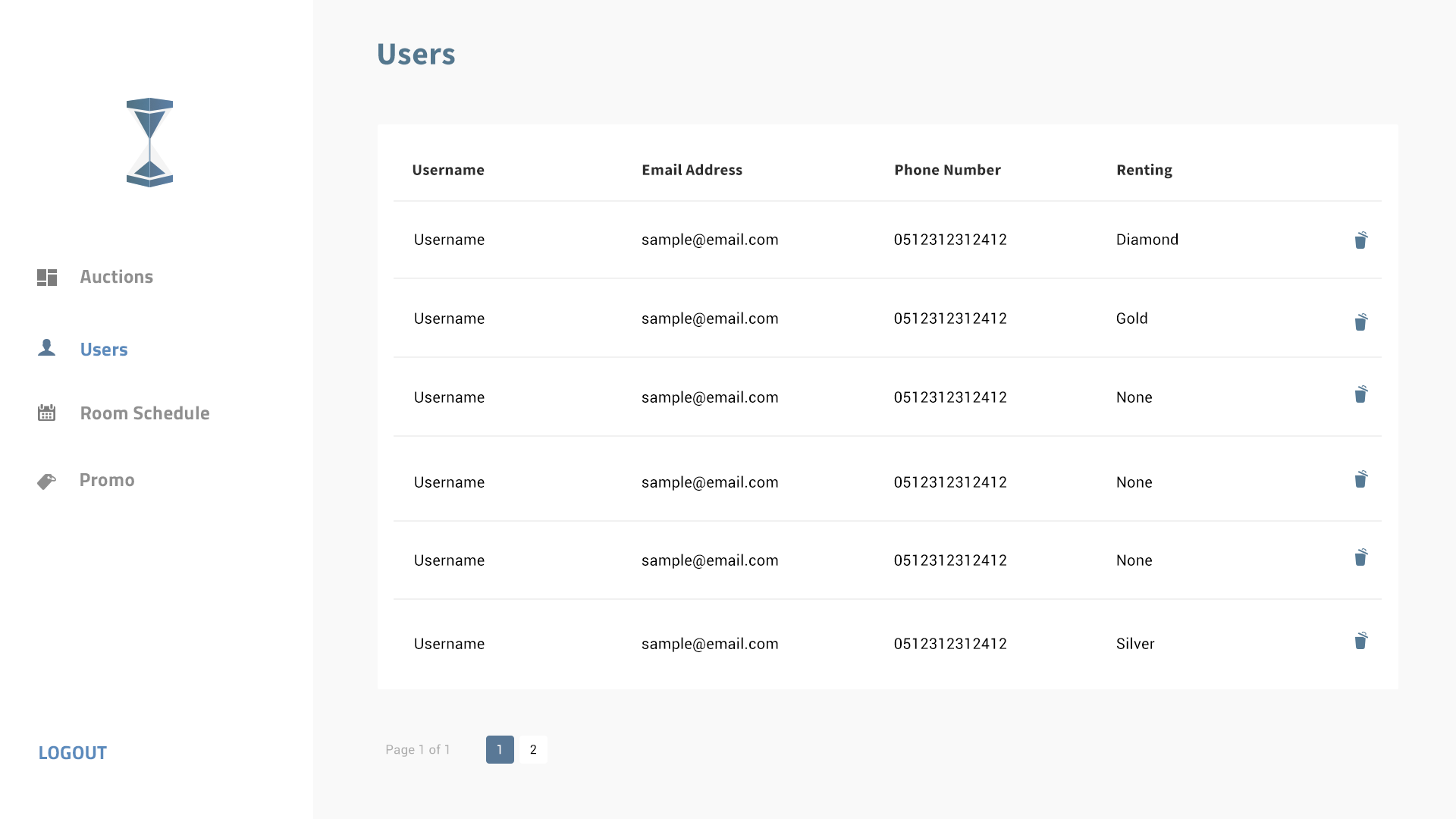Click the trash icon in the fourth user row
The width and height of the screenshot is (1456, 819).
tap(1361, 479)
